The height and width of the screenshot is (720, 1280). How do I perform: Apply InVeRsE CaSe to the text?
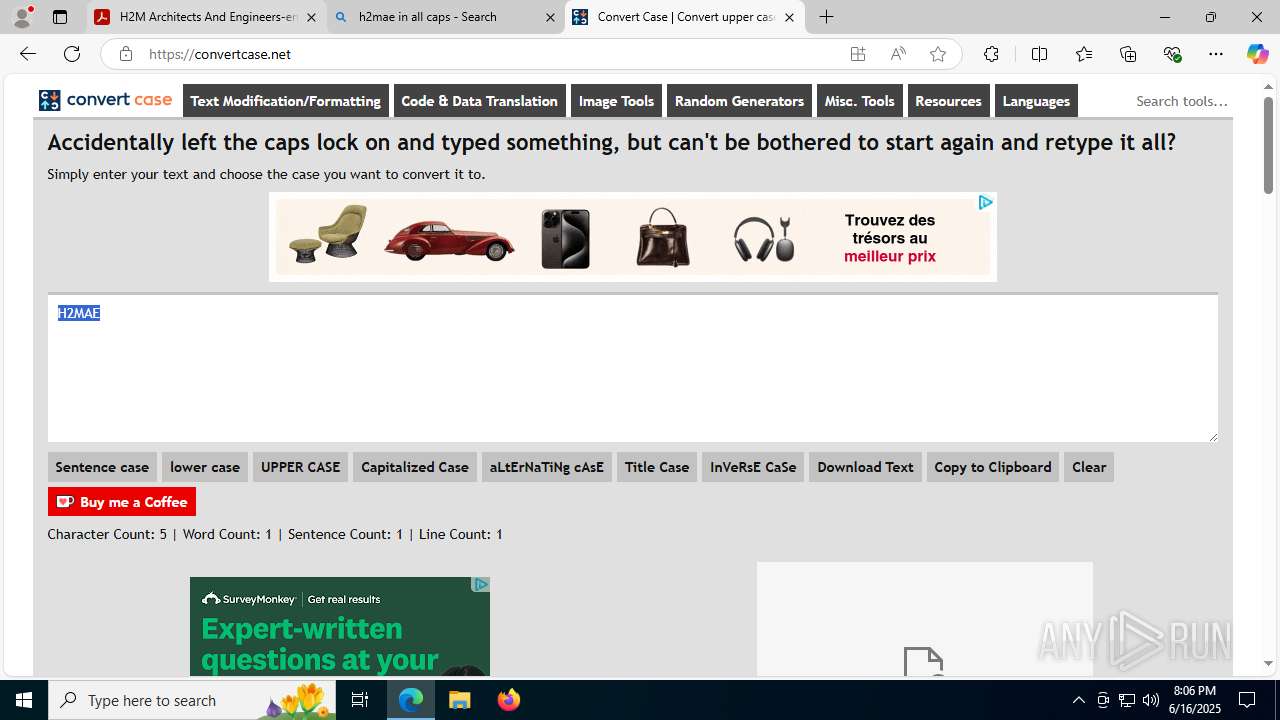coord(753,467)
